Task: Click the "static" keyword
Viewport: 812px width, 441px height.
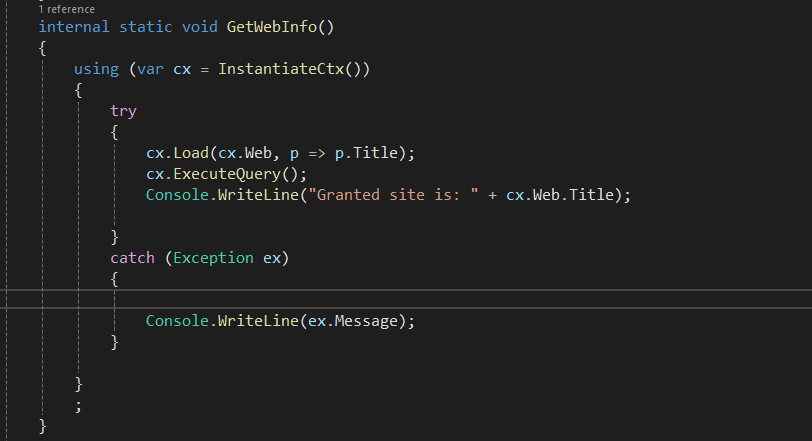Action: [x=146, y=27]
